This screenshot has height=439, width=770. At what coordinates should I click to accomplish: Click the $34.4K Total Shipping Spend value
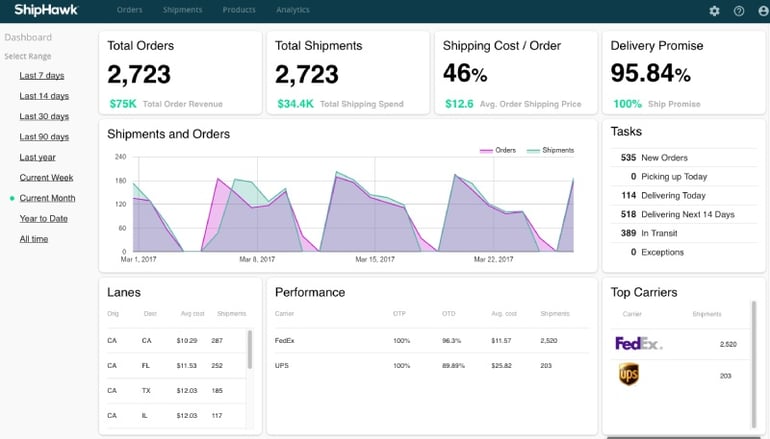click(295, 104)
